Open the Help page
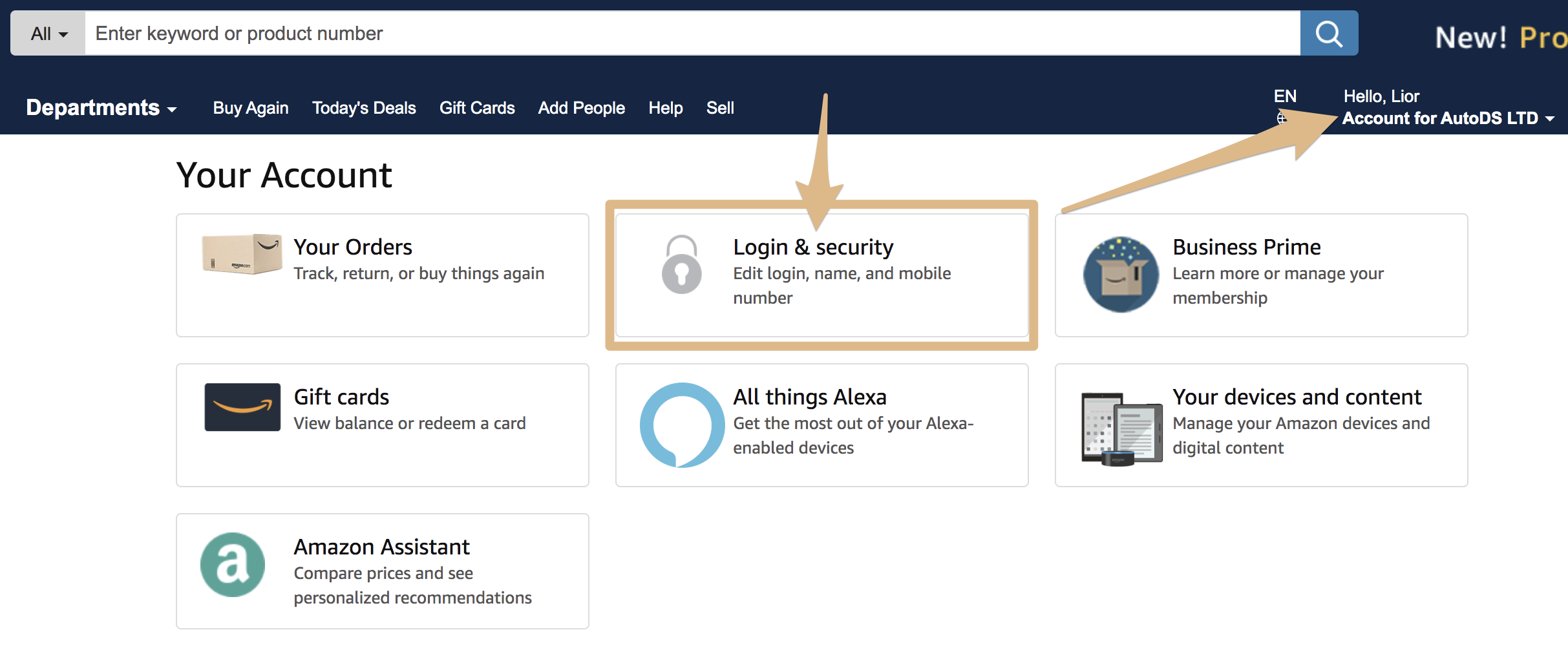The height and width of the screenshot is (663, 1568). pyautogui.click(x=666, y=108)
